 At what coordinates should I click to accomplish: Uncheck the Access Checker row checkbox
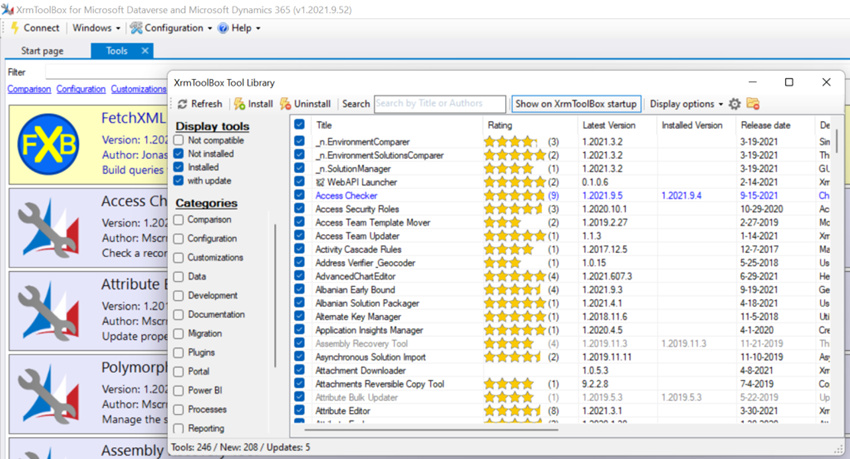(299, 195)
